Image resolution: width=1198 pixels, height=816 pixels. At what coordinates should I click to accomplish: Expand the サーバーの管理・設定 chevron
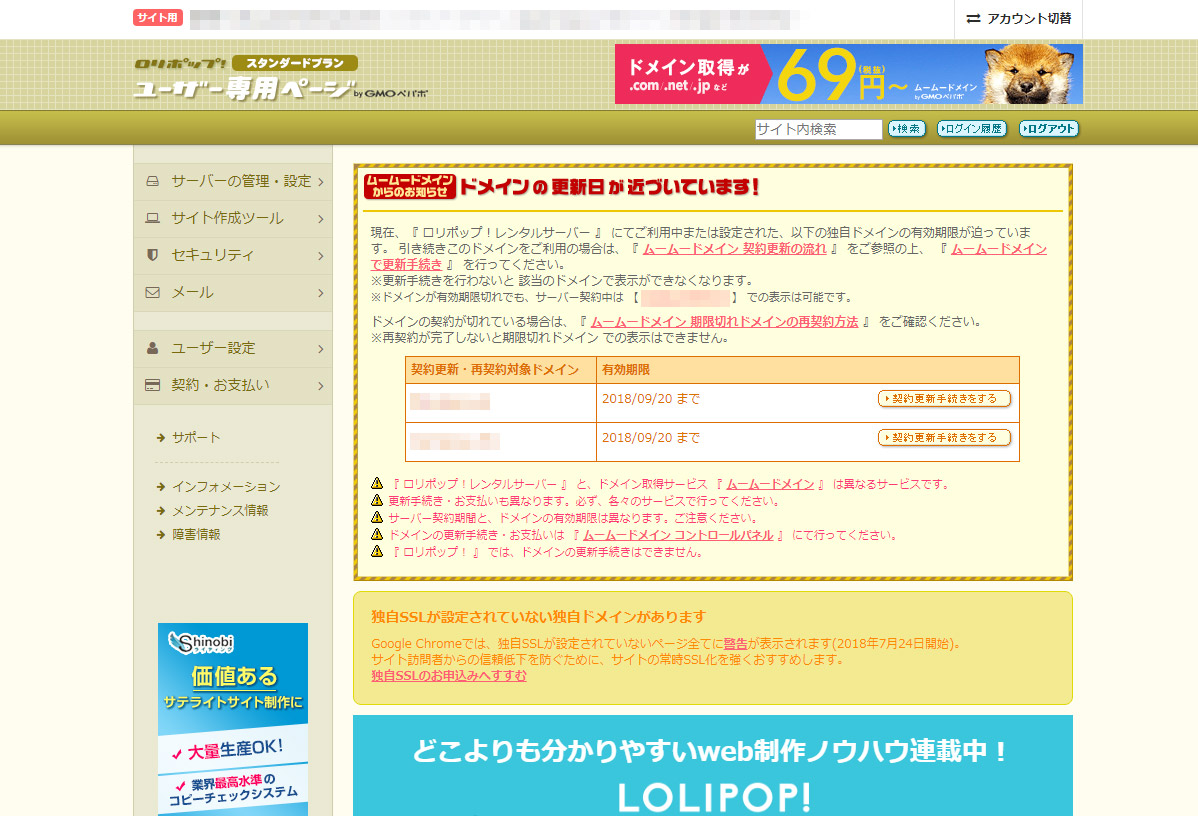[x=320, y=182]
